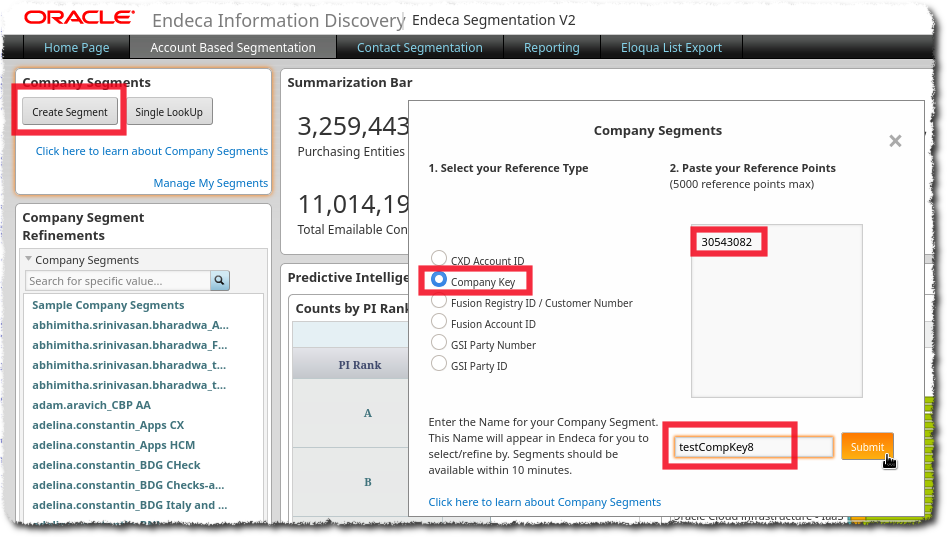Click the magnifier search icon in Company Segments
Image resolution: width=947 pixels, height=537 pixels.
[x=220, y=280]
